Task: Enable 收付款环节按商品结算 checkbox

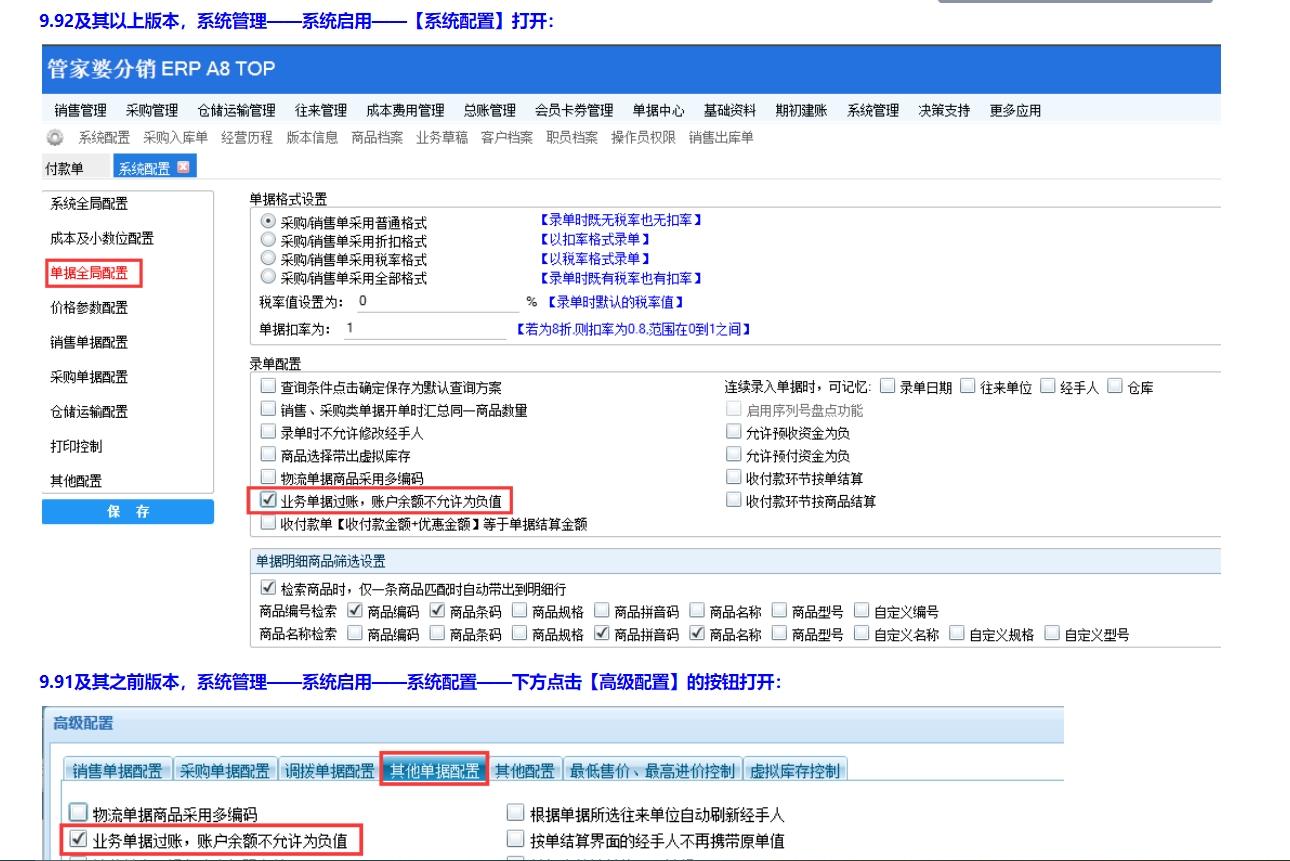Action: pyautogui.click(x=735, y=500)
